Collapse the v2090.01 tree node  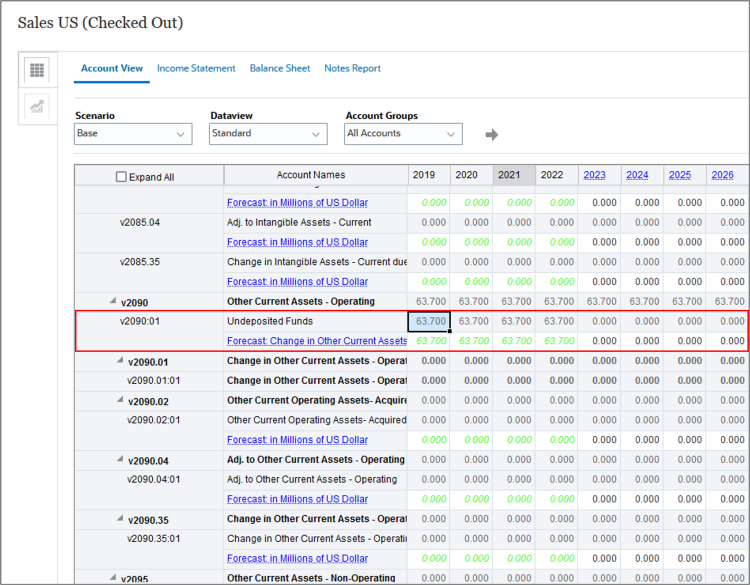118,361
